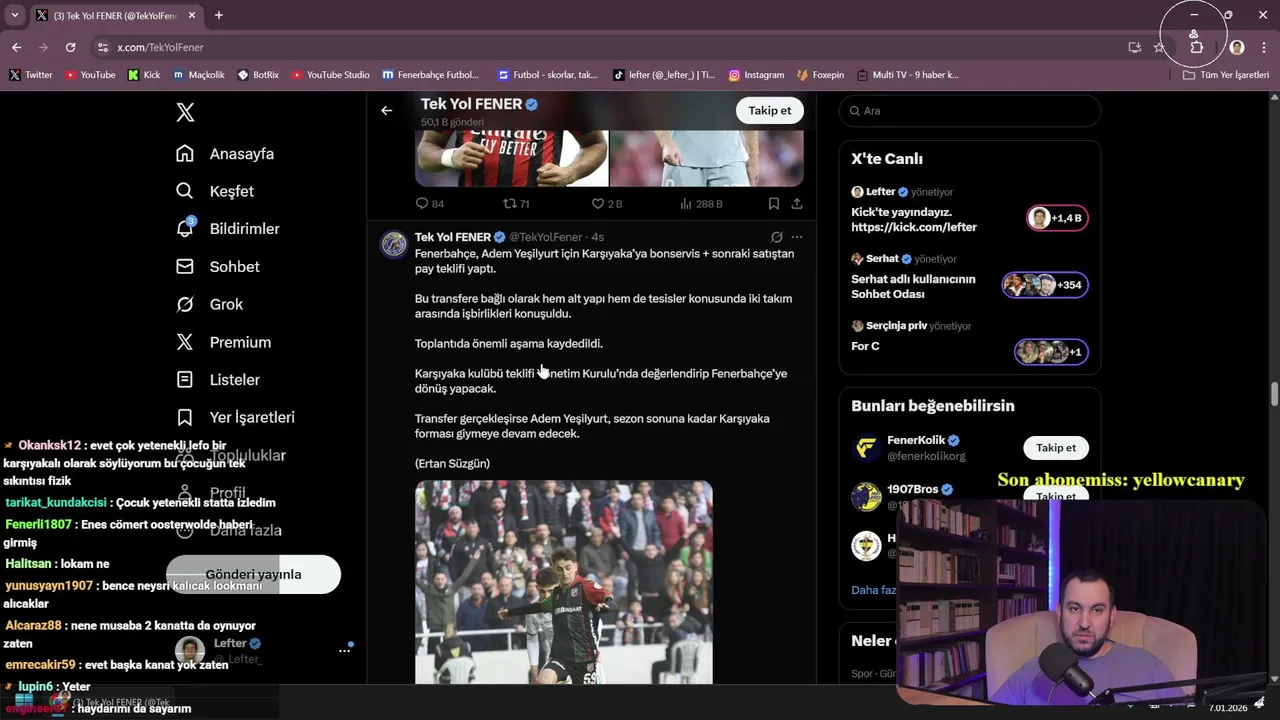
Task: Join Serçinja priv space For C
Action: click(x=1051, y=352)
